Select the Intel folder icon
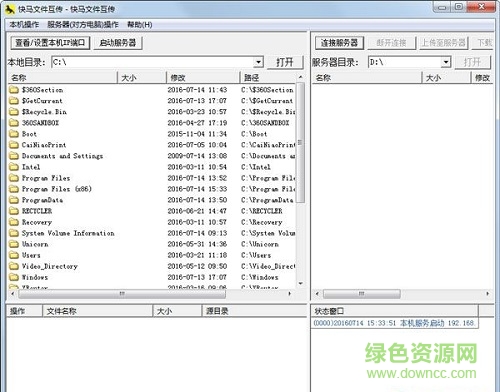500x392 pixels. click(x=14, y=167)
